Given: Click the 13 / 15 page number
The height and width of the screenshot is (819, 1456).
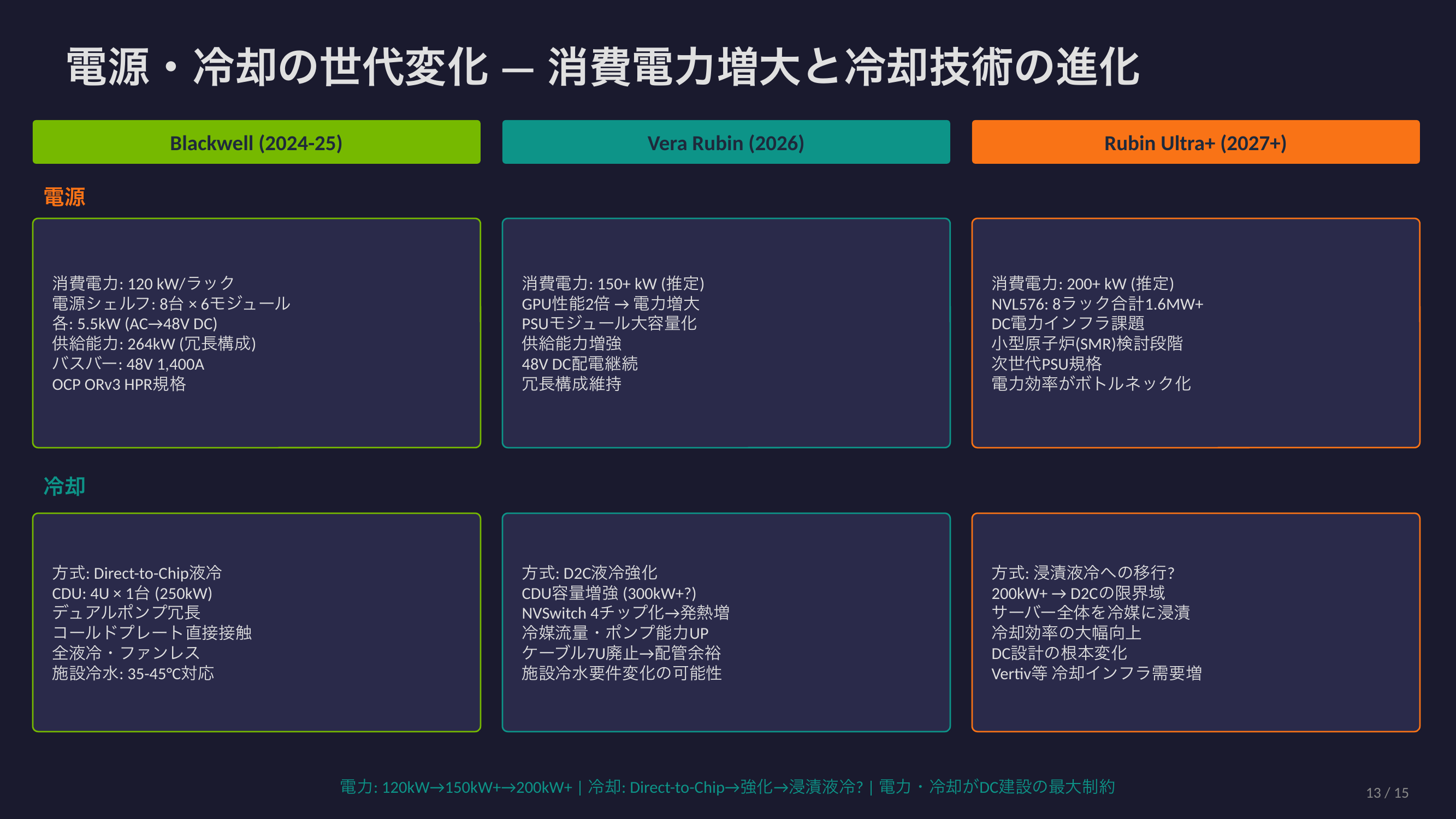Looking at the screenshot, I should [x=1387, y=792].
